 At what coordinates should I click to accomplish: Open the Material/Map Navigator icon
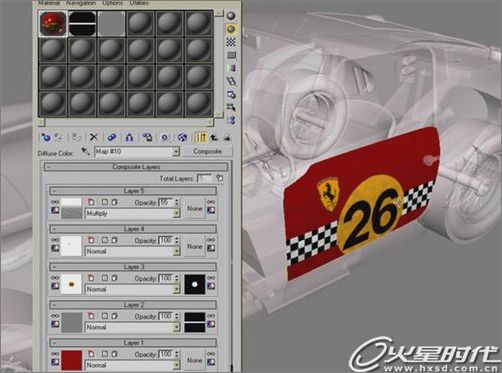pos(231,120)
